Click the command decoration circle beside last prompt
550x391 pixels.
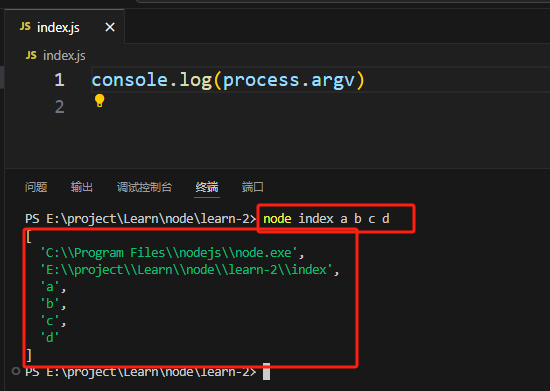click(x=15, y=371)
